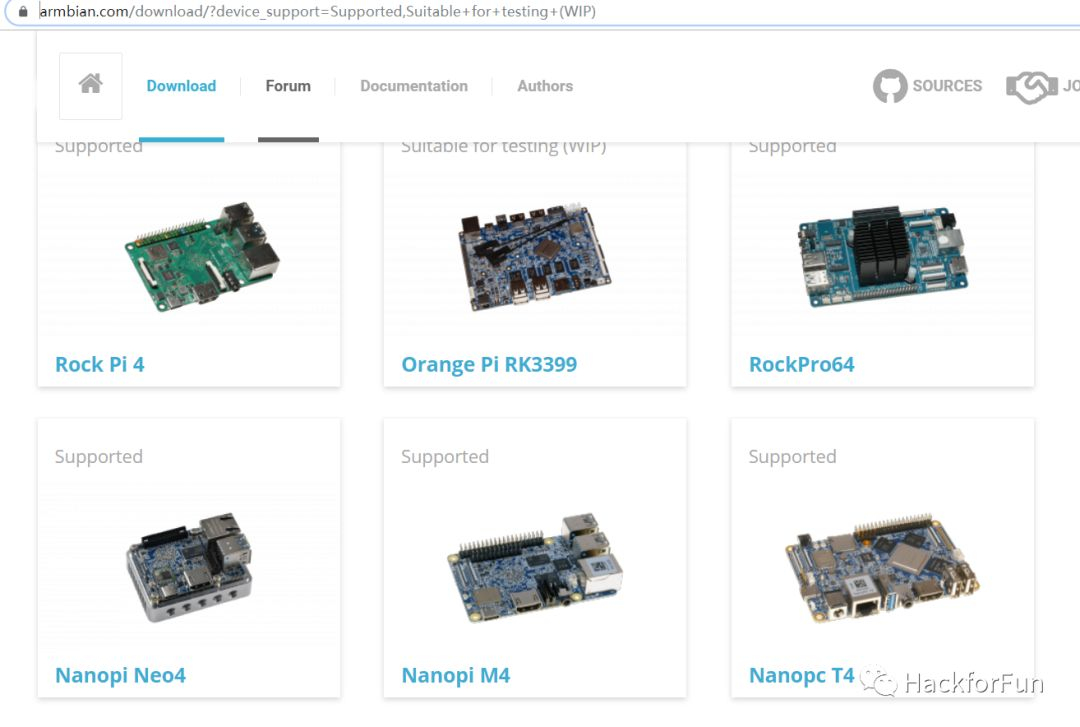The width and height of the screenshot is (1080, 727).
Task: Click the armbian.com URL in the address bar
Action: pyautogui.click(x=318, y=11)
